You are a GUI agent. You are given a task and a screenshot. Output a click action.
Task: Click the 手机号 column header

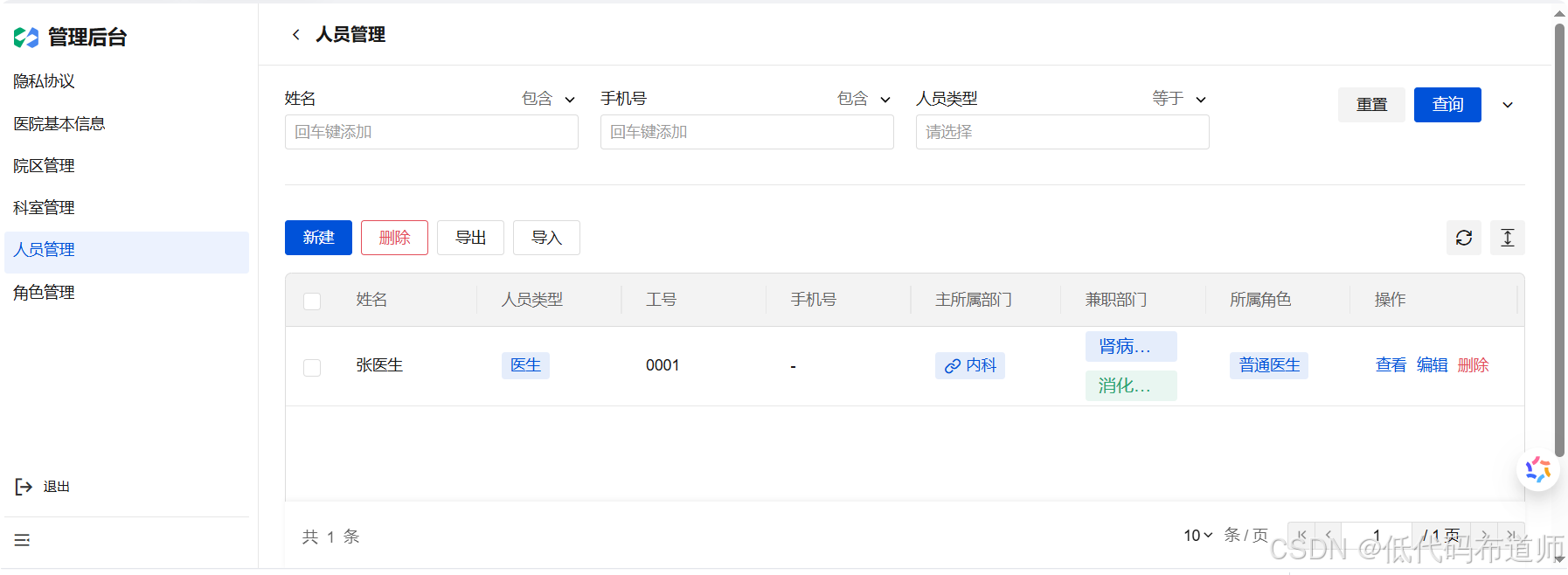[814, 300]
